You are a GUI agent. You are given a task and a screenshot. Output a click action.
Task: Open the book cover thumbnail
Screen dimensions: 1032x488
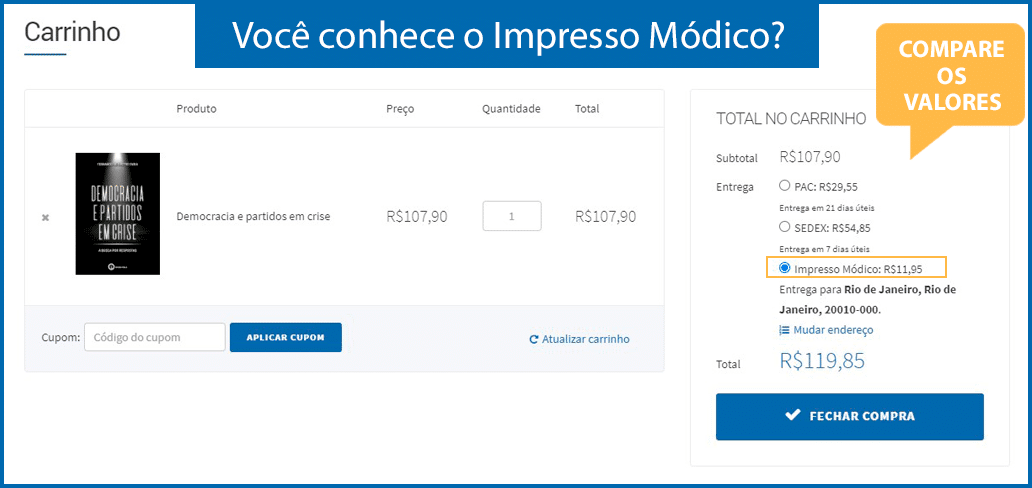point(118,214)
